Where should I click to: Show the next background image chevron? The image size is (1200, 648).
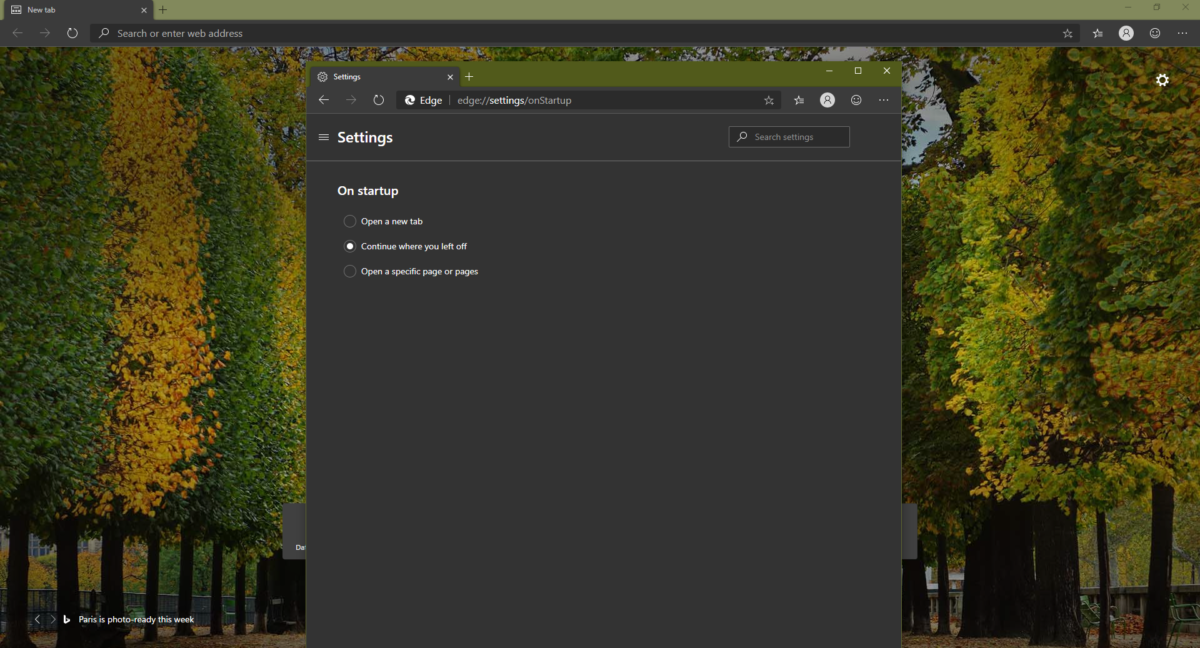53,619
